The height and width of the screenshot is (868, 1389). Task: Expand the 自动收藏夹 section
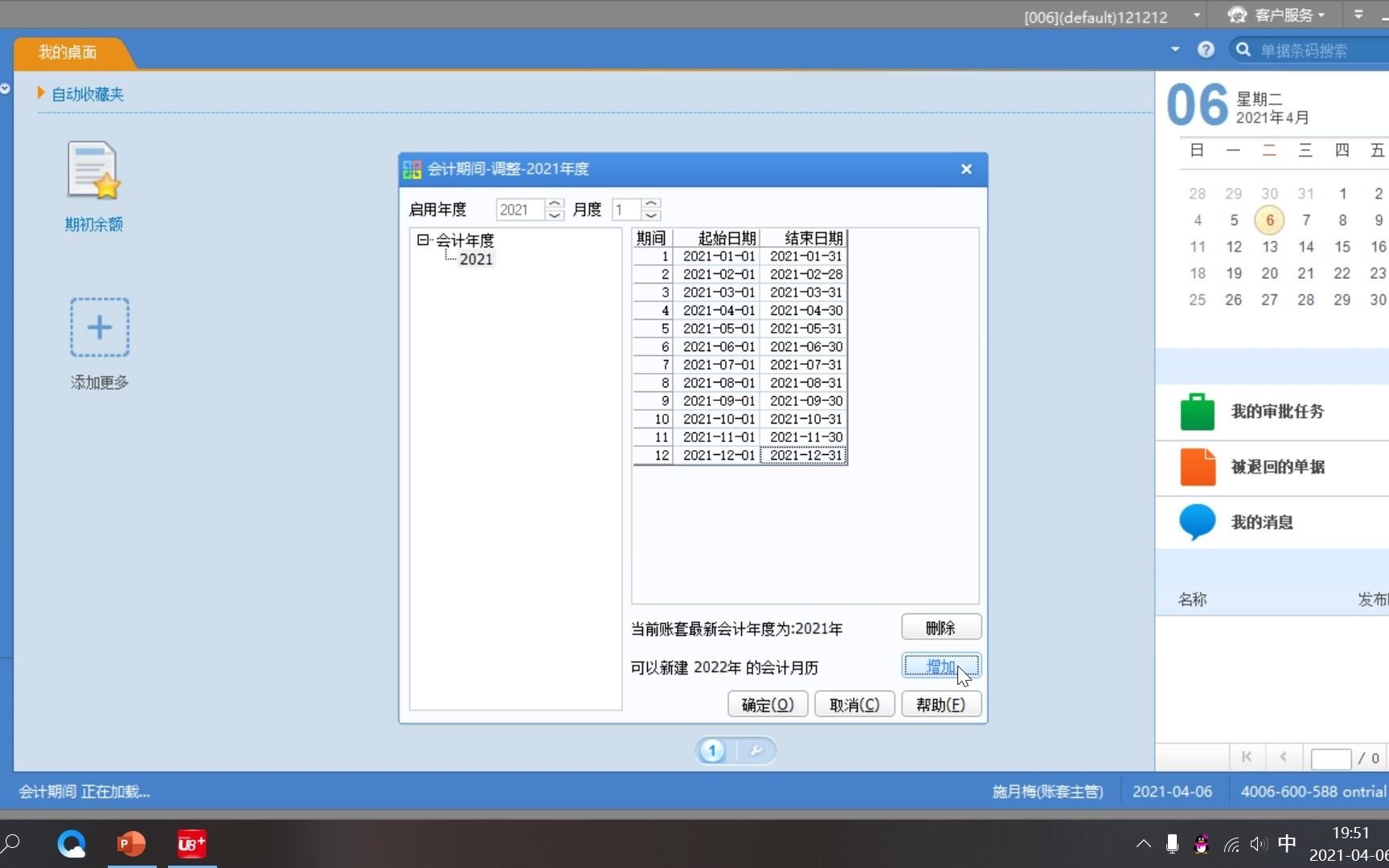click(41, 93)
